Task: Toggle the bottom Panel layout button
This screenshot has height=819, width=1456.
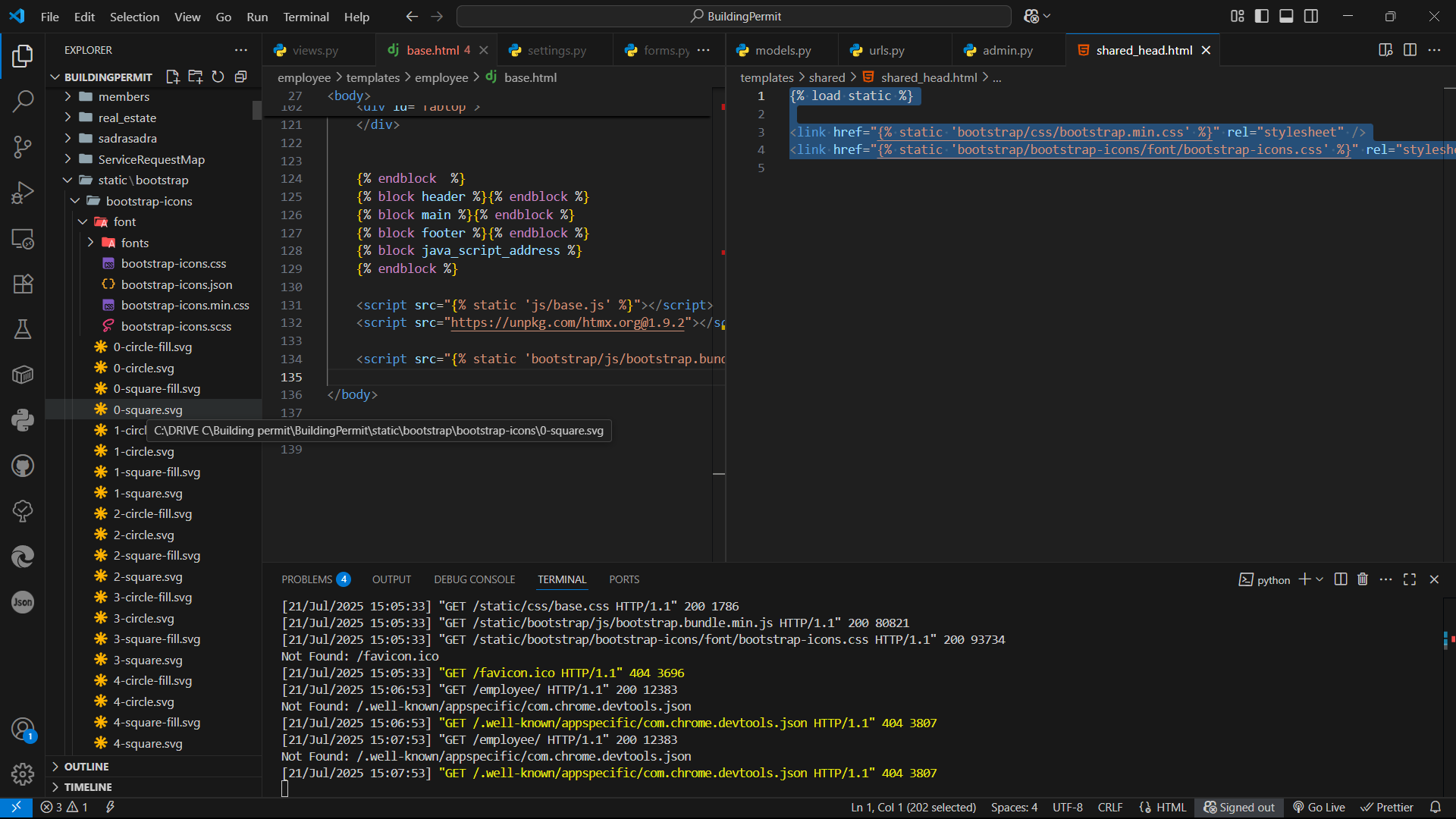Action: pos(1286,16)
